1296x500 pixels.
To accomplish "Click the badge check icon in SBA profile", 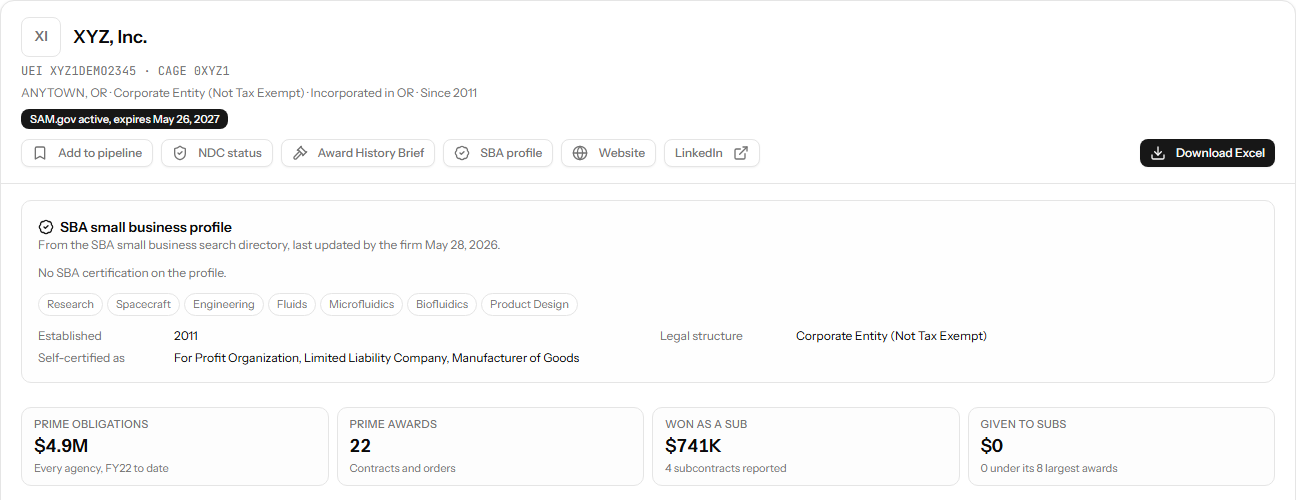I will [x=462, y=153].
